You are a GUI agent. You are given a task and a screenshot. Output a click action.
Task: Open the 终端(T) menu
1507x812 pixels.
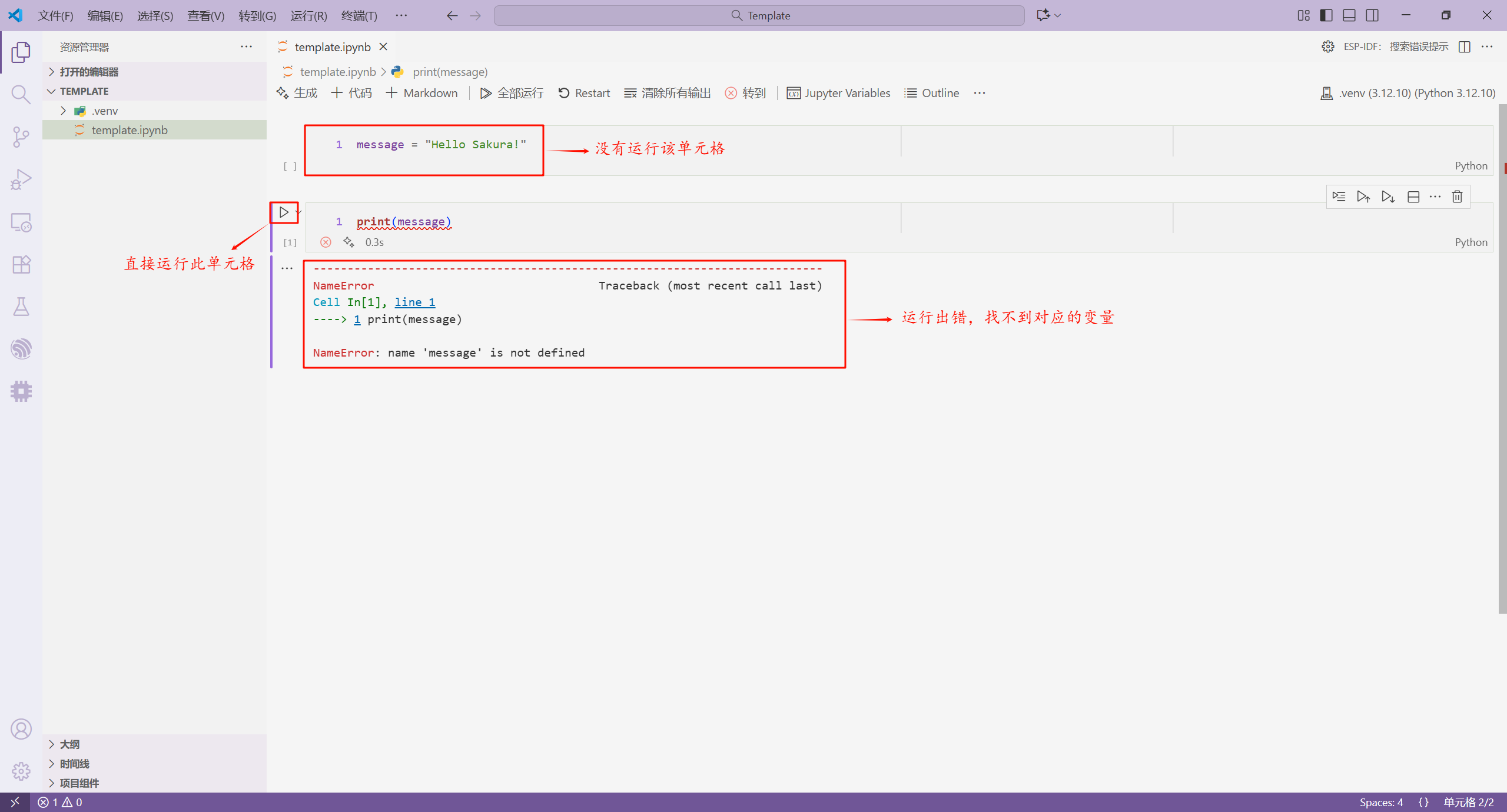[x=359, y=16]
